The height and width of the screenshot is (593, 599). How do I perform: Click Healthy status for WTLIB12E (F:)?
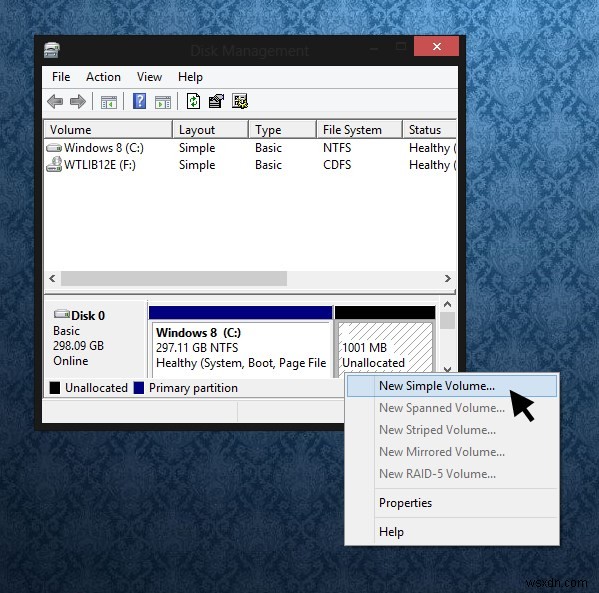[x=432, y=165]
